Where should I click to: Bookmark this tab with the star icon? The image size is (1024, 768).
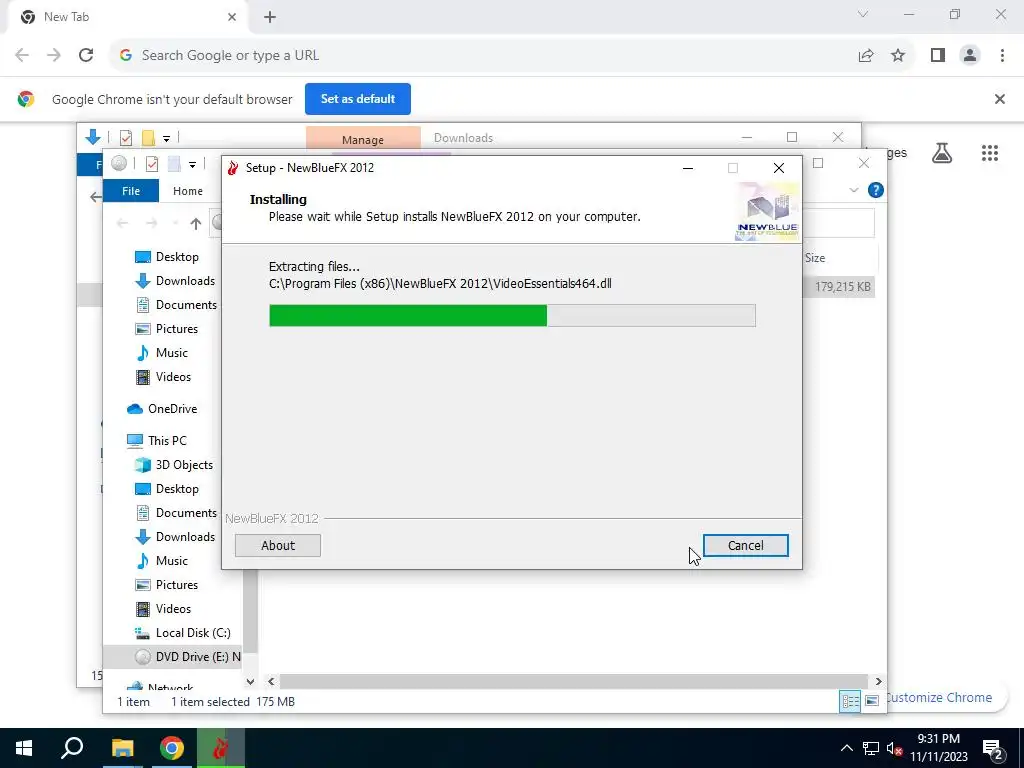point(898,56)
